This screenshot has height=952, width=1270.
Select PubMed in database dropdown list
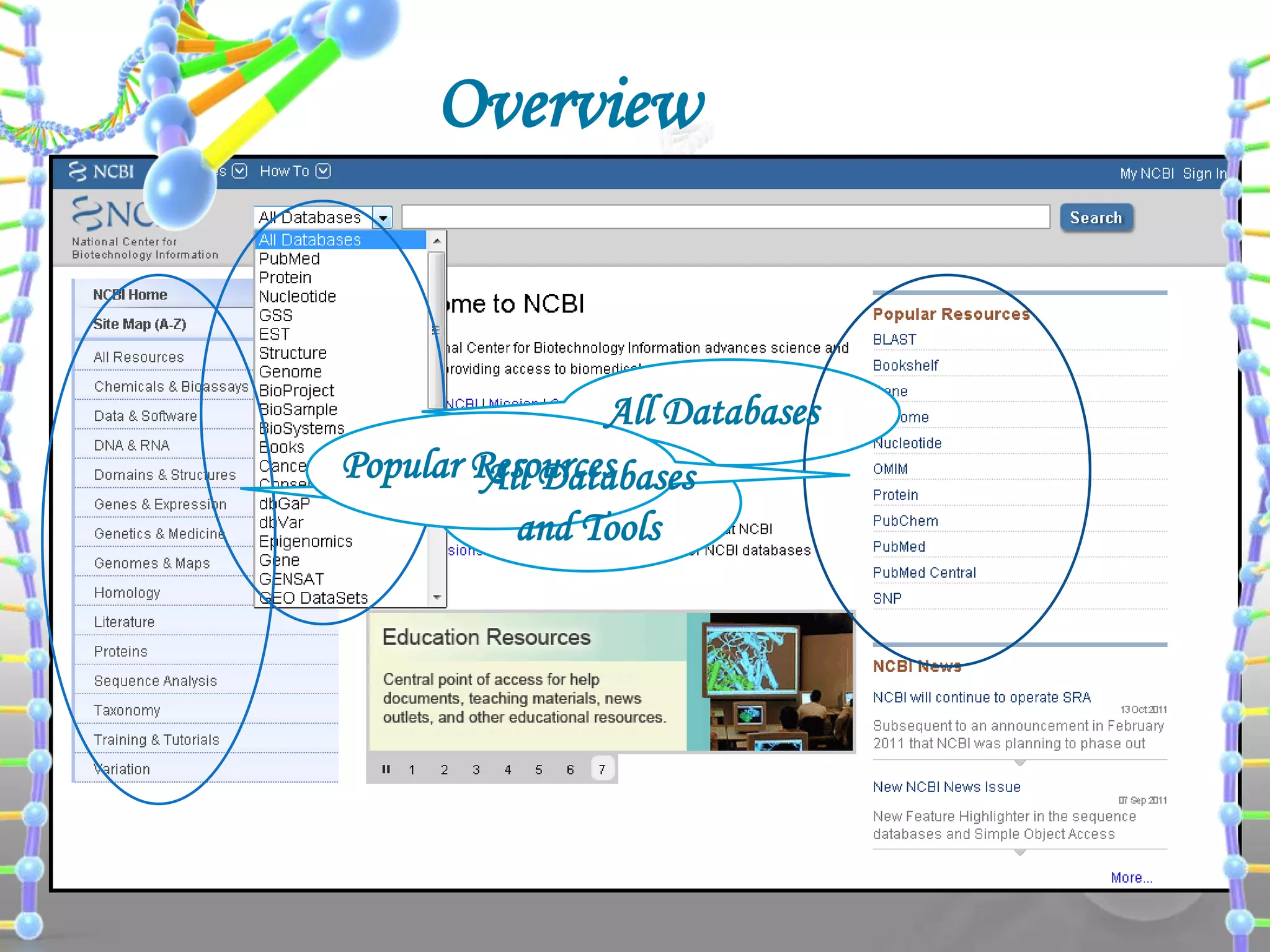pyautogui.click(x=289, y=258)
